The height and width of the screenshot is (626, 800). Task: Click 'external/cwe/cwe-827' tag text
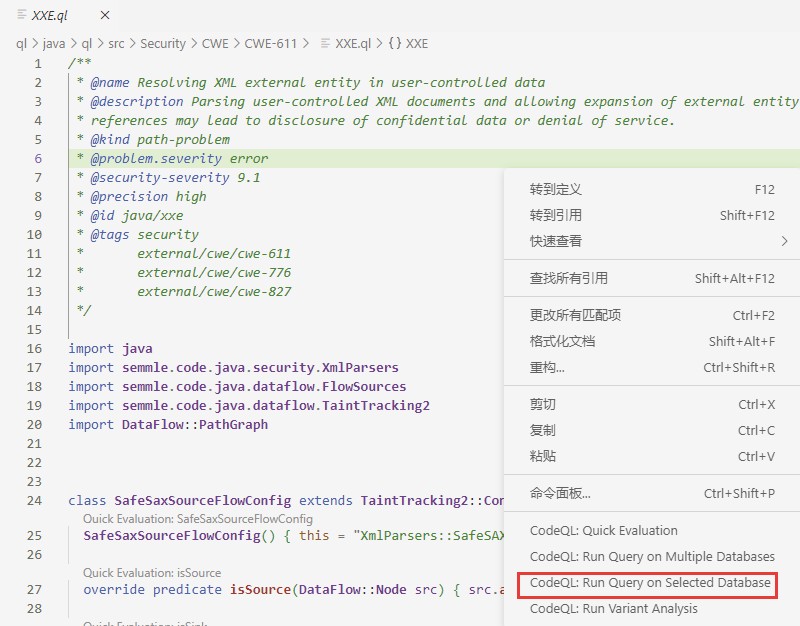tap(214, 292)
